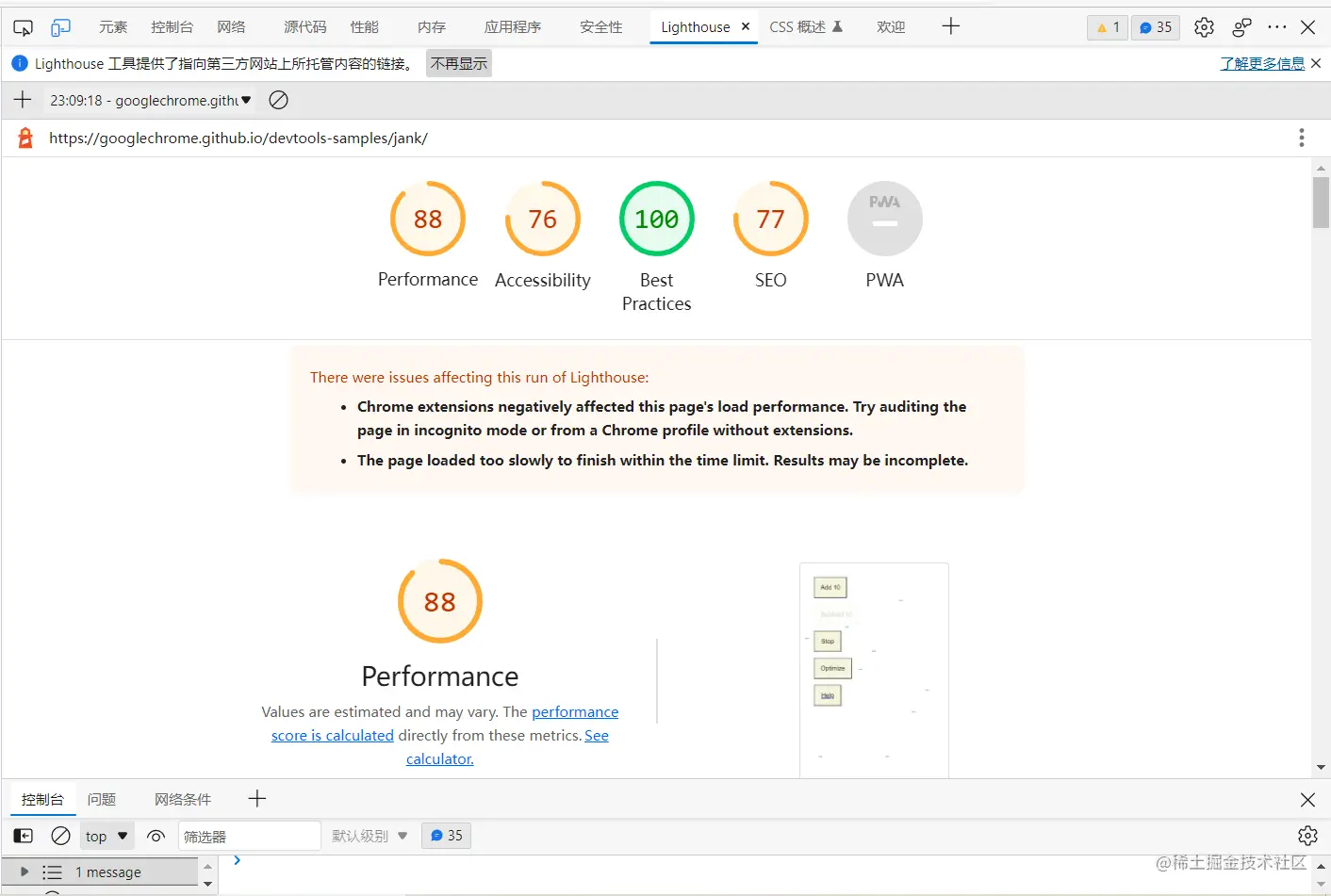
Task: Clear the console output
Action: pyautogui.click(x=60, y=836)
